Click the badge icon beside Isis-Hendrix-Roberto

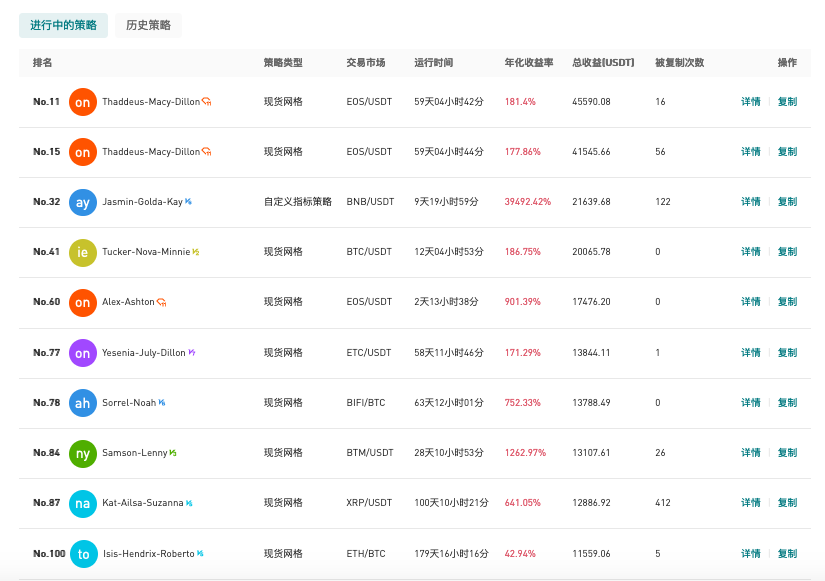pyautogui.click(x=200, y=554)
